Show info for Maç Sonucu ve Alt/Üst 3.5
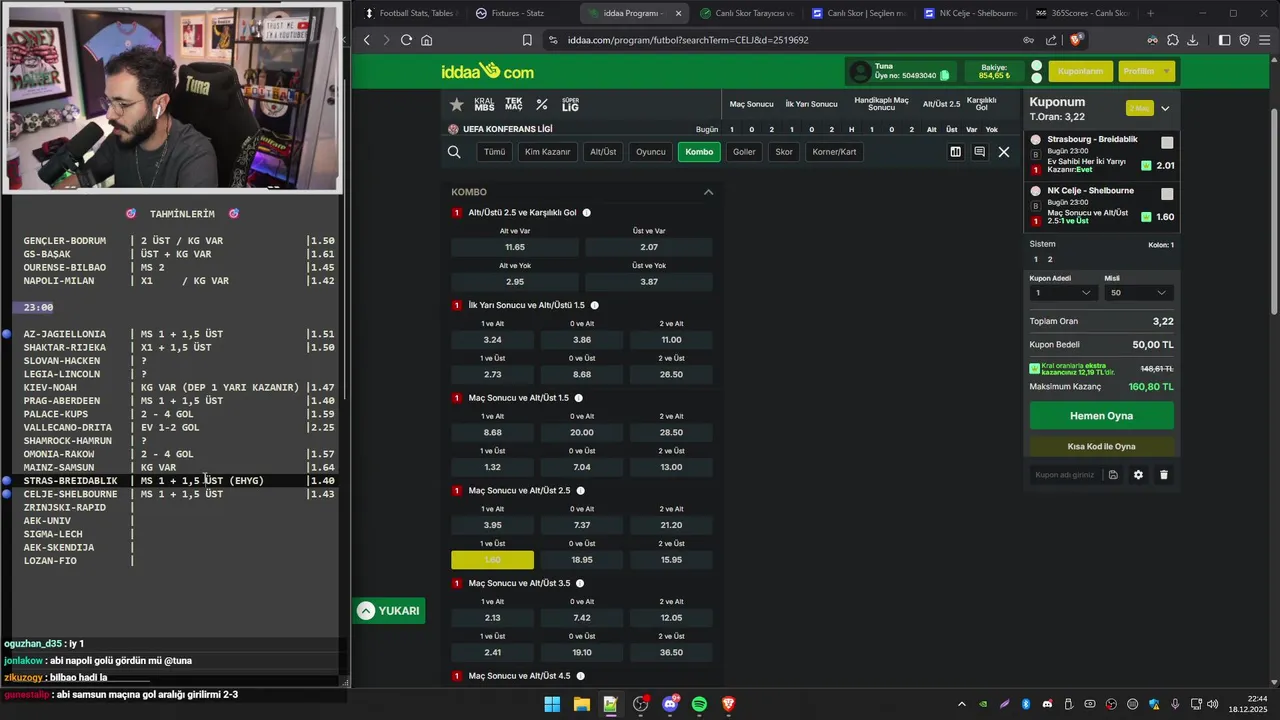 580,583
